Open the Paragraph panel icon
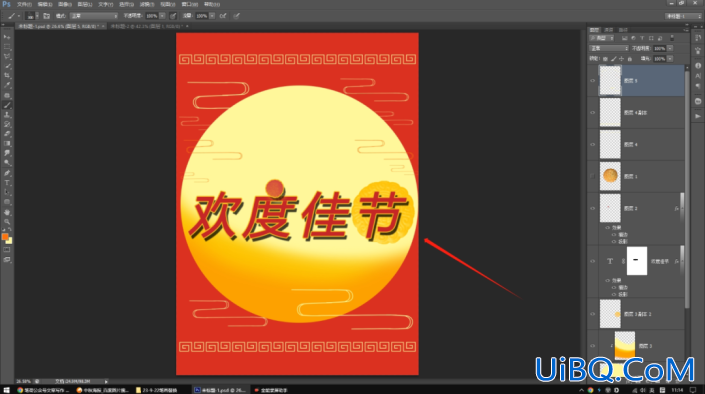Viewport: 705px width, 394px height. (x=698, y=86)
